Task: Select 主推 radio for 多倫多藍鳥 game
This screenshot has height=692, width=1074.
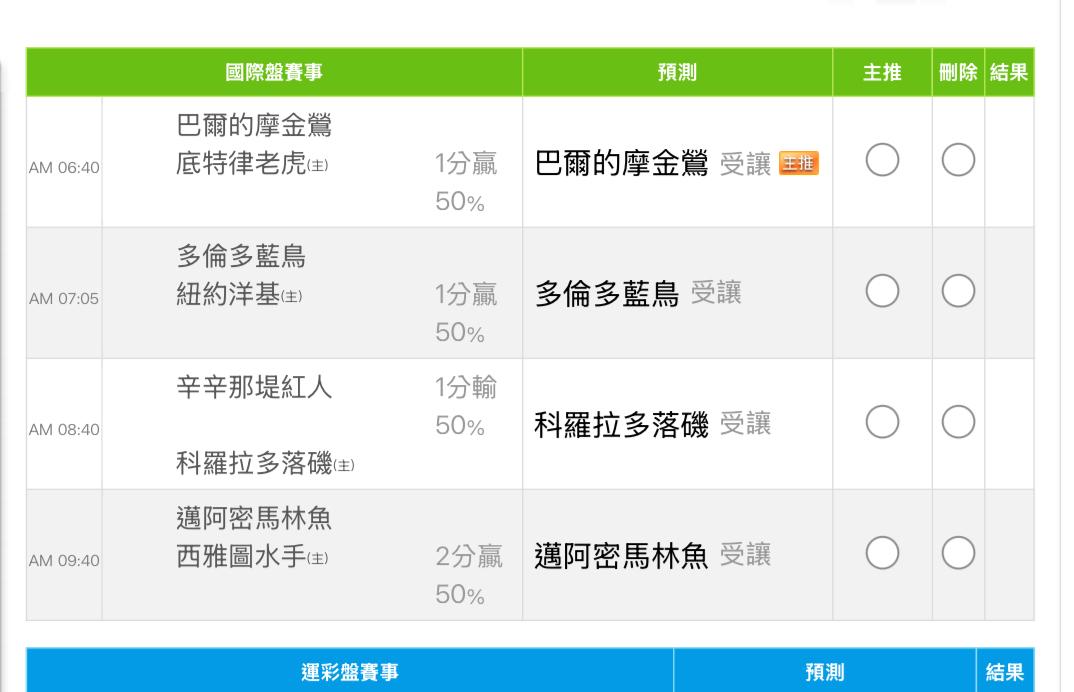Action: [x=882, y=291]
